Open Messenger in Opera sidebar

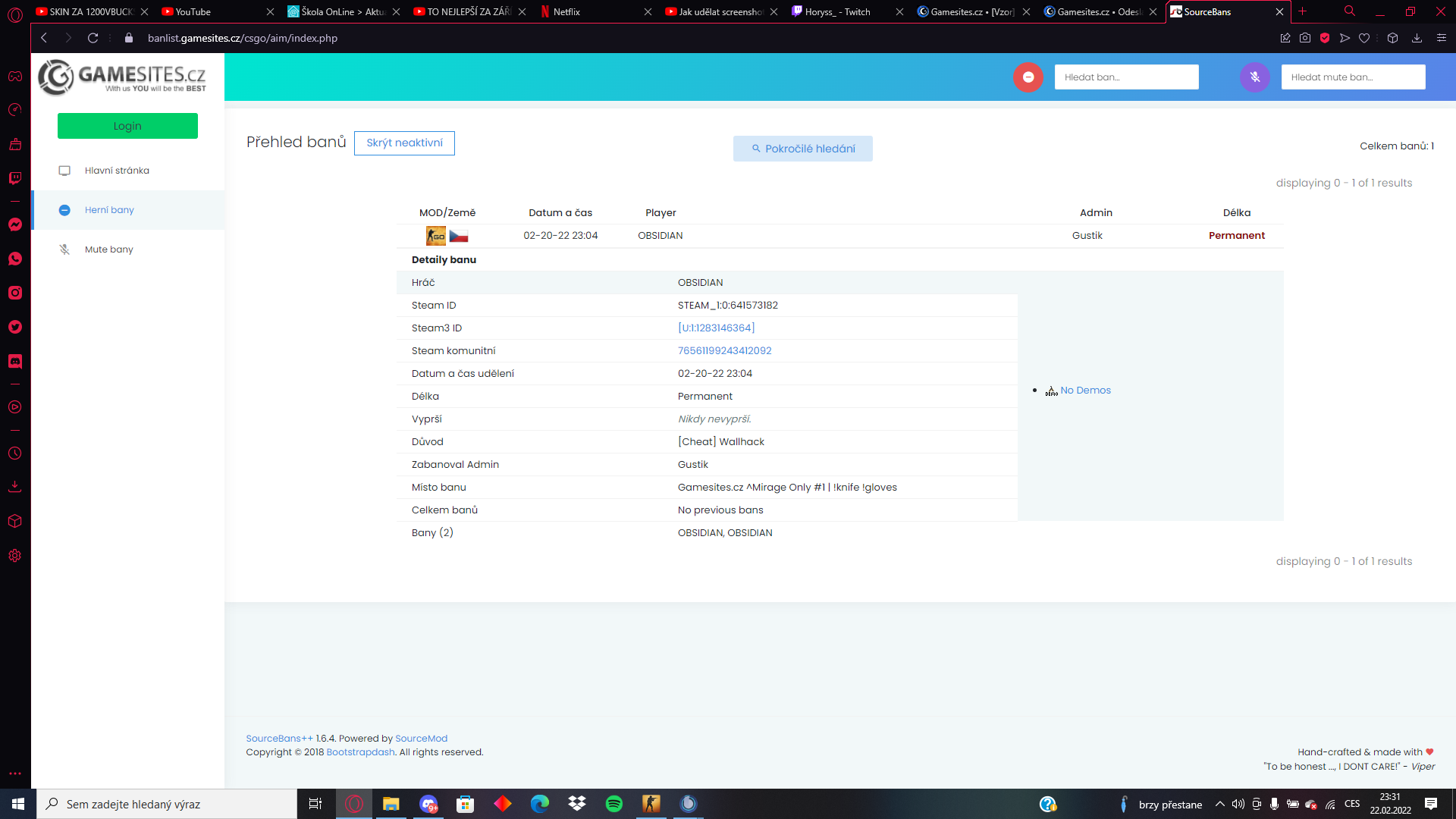[15, 224]
